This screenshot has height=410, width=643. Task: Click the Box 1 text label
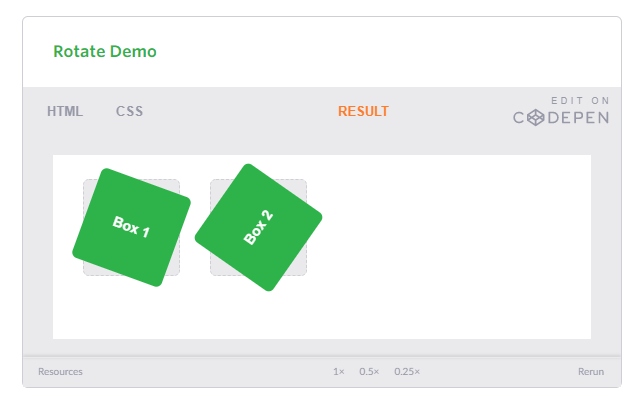[131, 227]
